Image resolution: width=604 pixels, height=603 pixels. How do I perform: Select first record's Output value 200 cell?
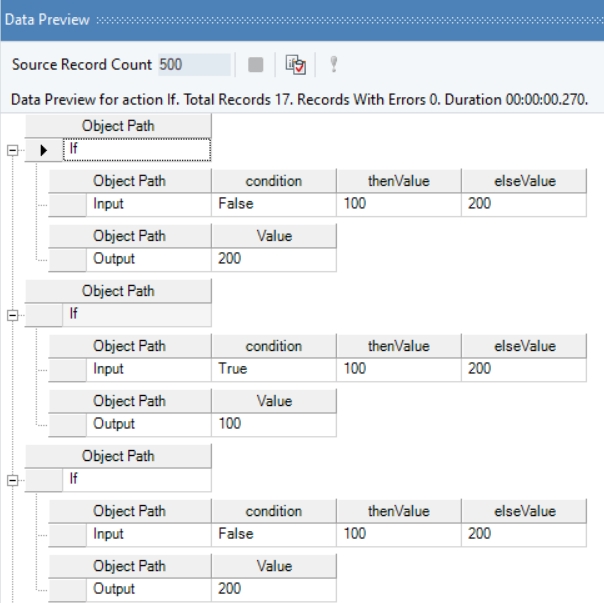tap(273, 259)
